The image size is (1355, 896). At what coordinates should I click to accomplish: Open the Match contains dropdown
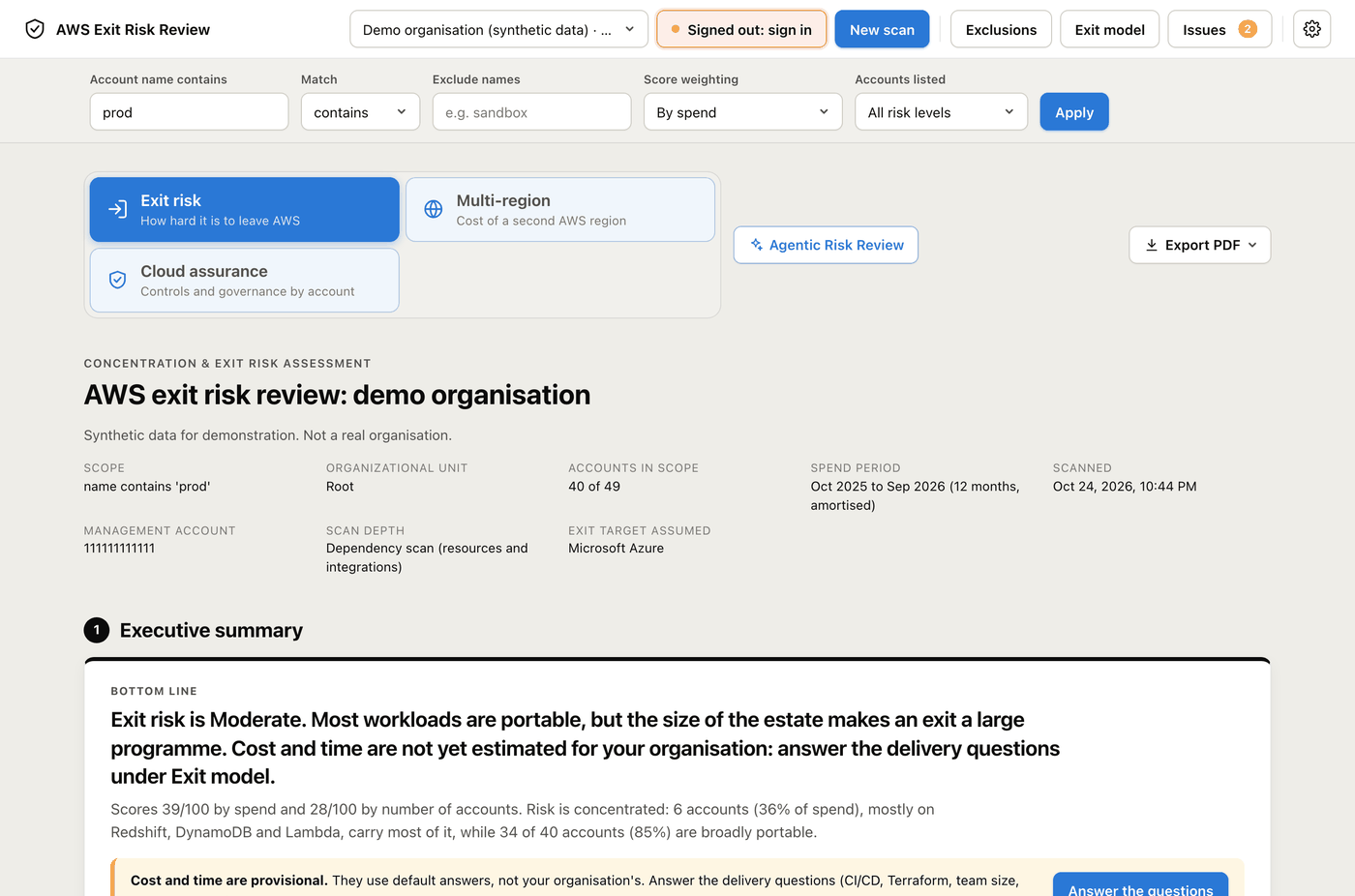(360, 112)
